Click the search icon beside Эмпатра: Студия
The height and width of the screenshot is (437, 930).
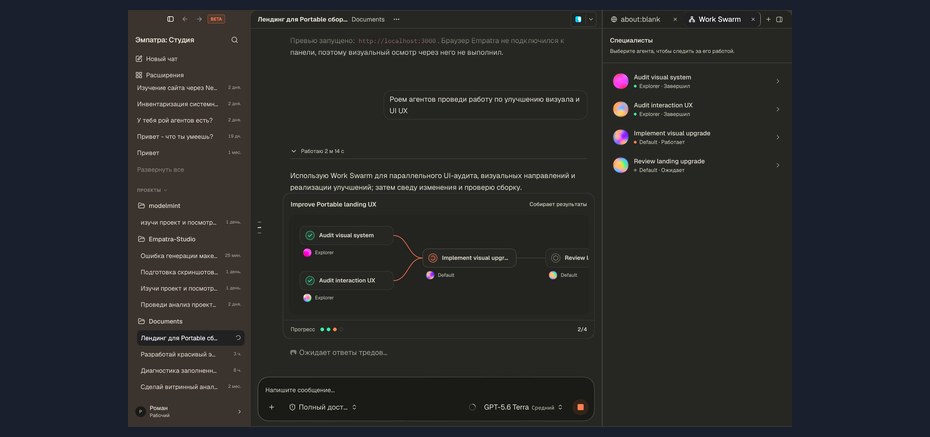[x=234, y=40]
